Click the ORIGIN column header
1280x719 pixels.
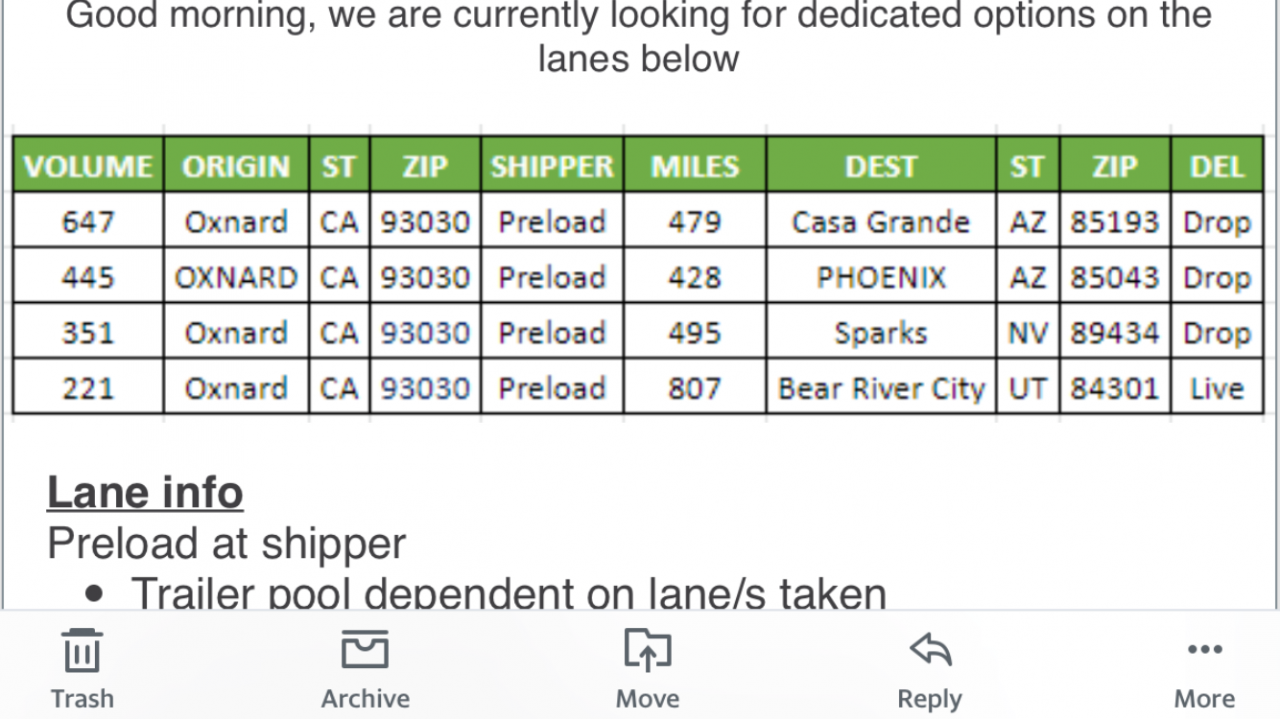pyautogui.click(x=236, y=166)
